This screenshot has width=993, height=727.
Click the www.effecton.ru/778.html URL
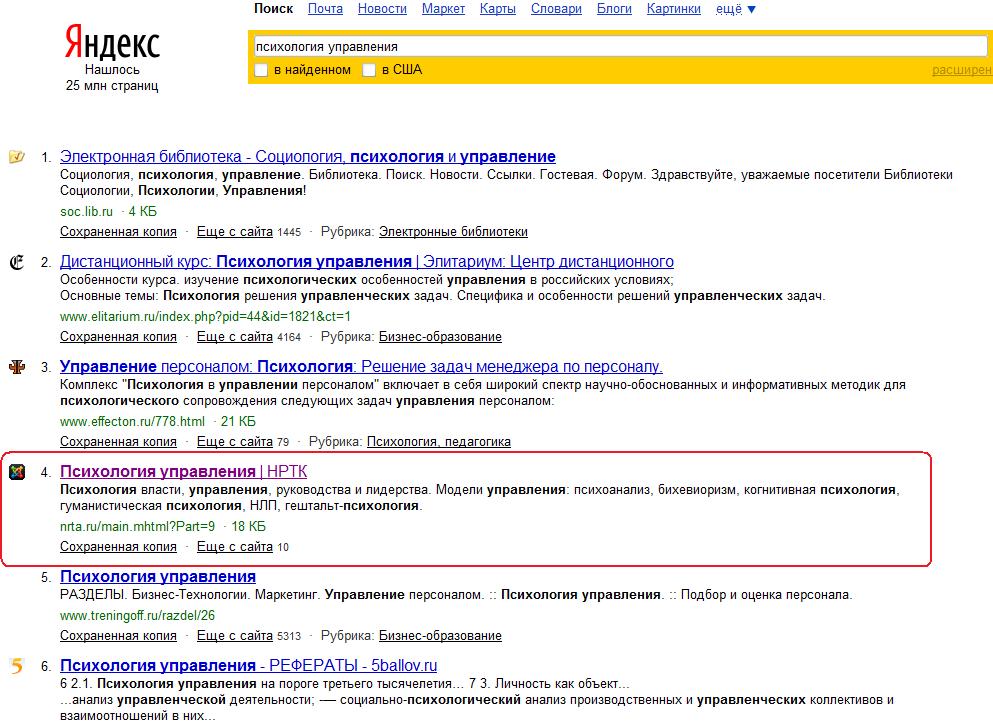click(x=132, y=422)
